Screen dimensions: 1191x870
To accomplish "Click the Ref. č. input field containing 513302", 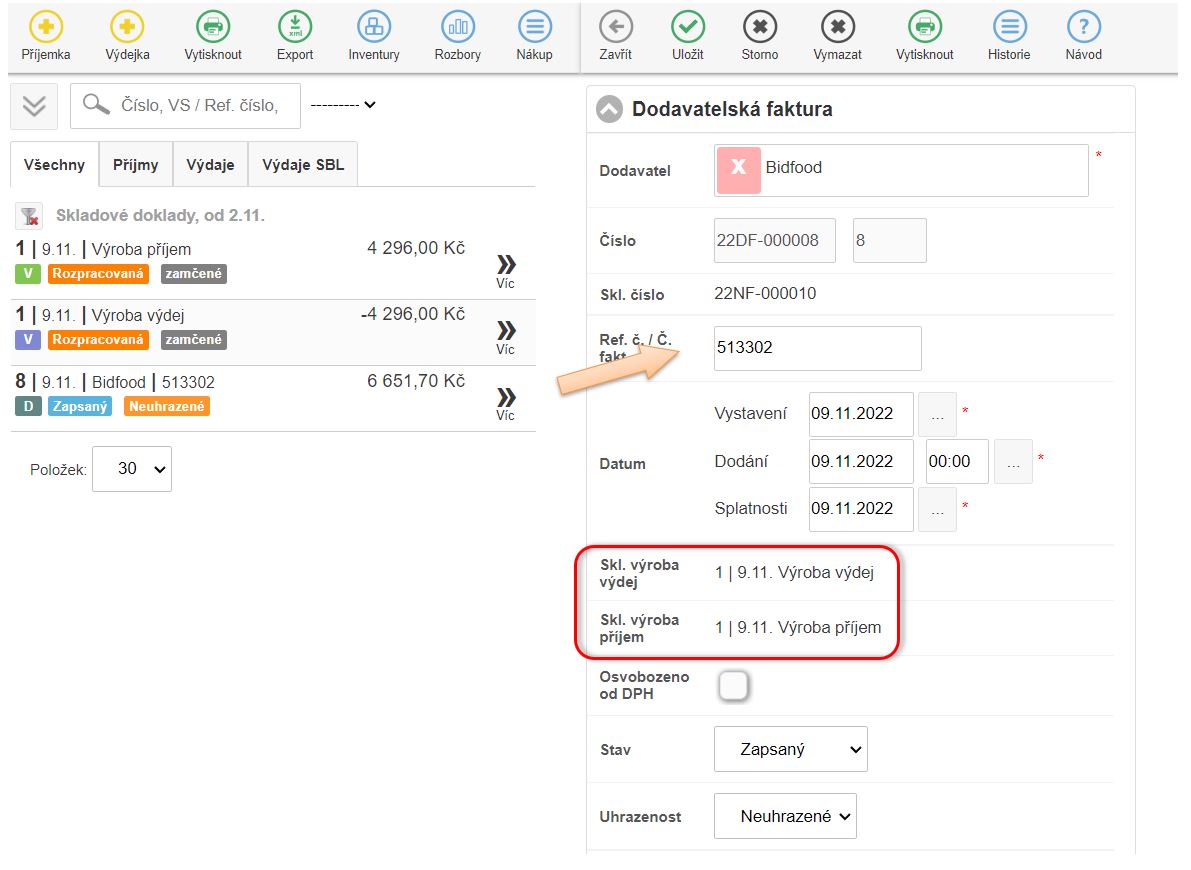I will [817, 348].
